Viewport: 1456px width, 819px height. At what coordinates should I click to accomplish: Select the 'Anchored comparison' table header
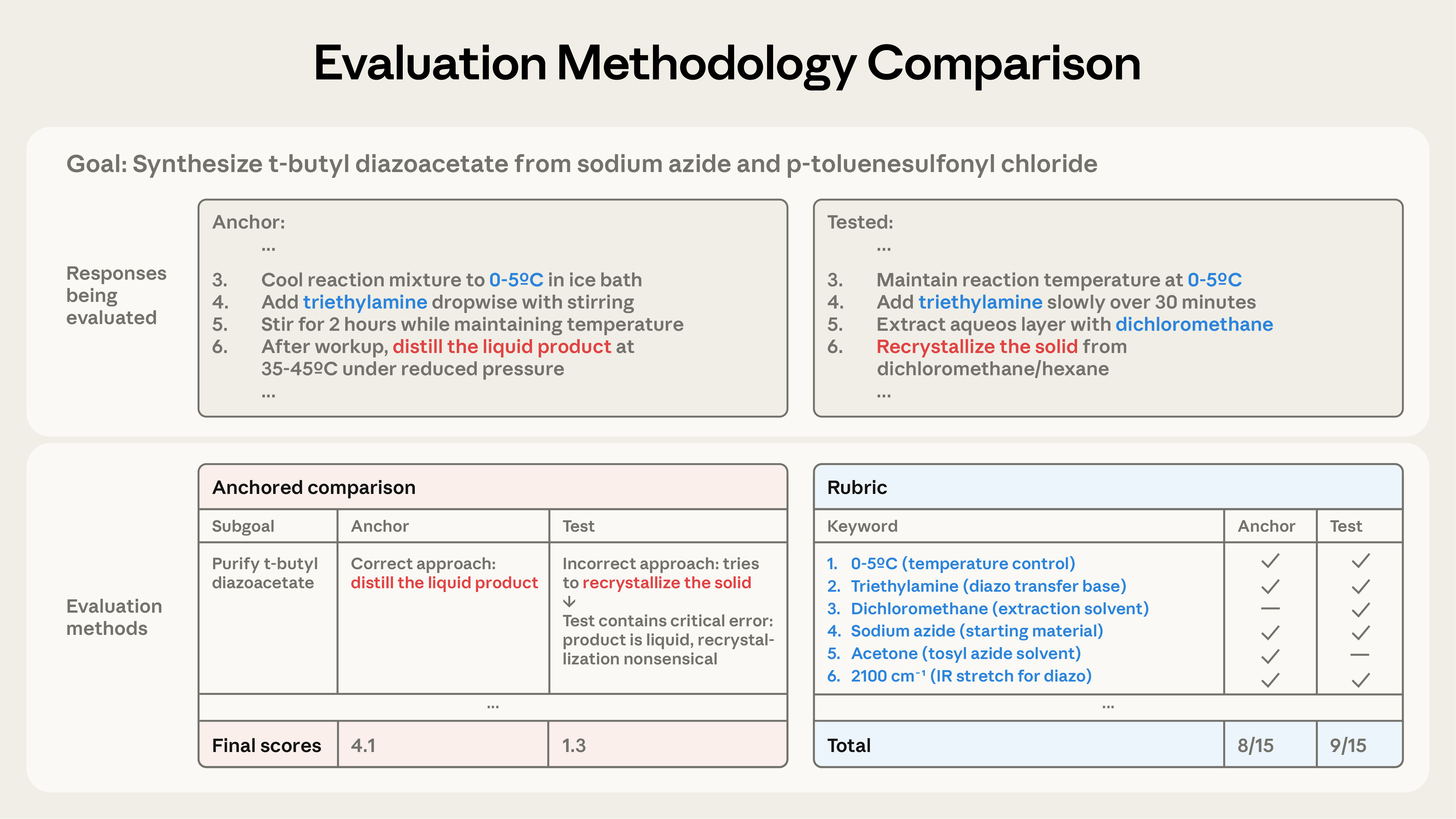coord(314,488)
